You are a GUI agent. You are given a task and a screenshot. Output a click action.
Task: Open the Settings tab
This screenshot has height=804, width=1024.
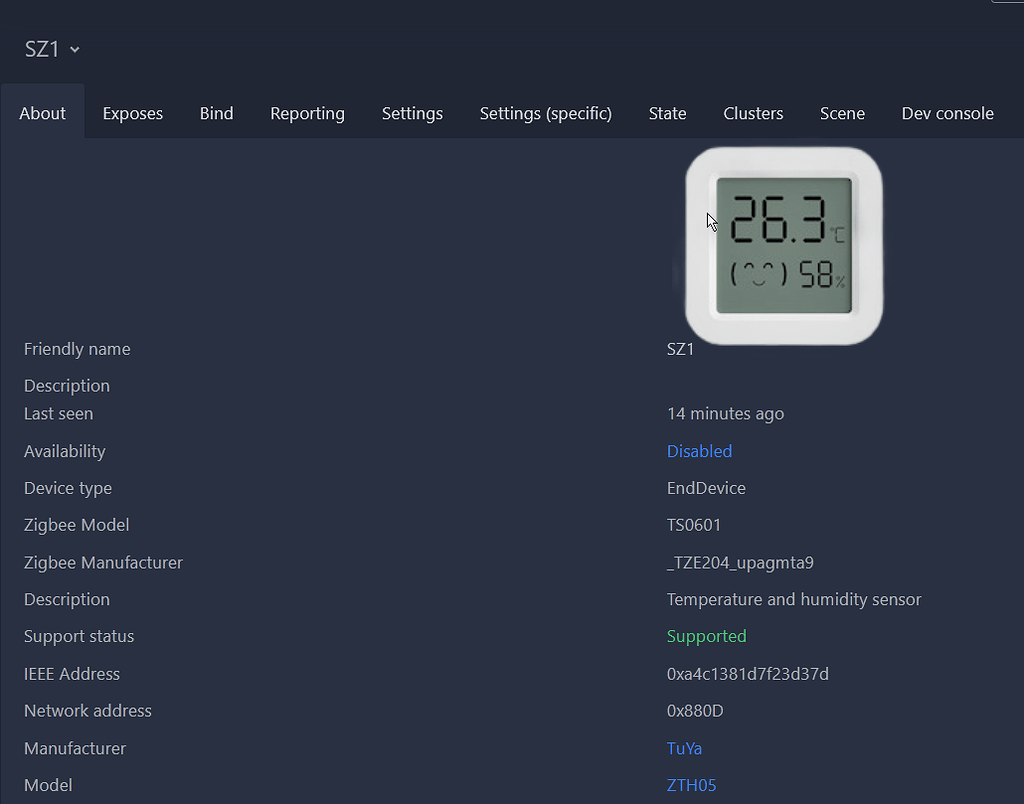pyautogui.click(x=412, y=113)
